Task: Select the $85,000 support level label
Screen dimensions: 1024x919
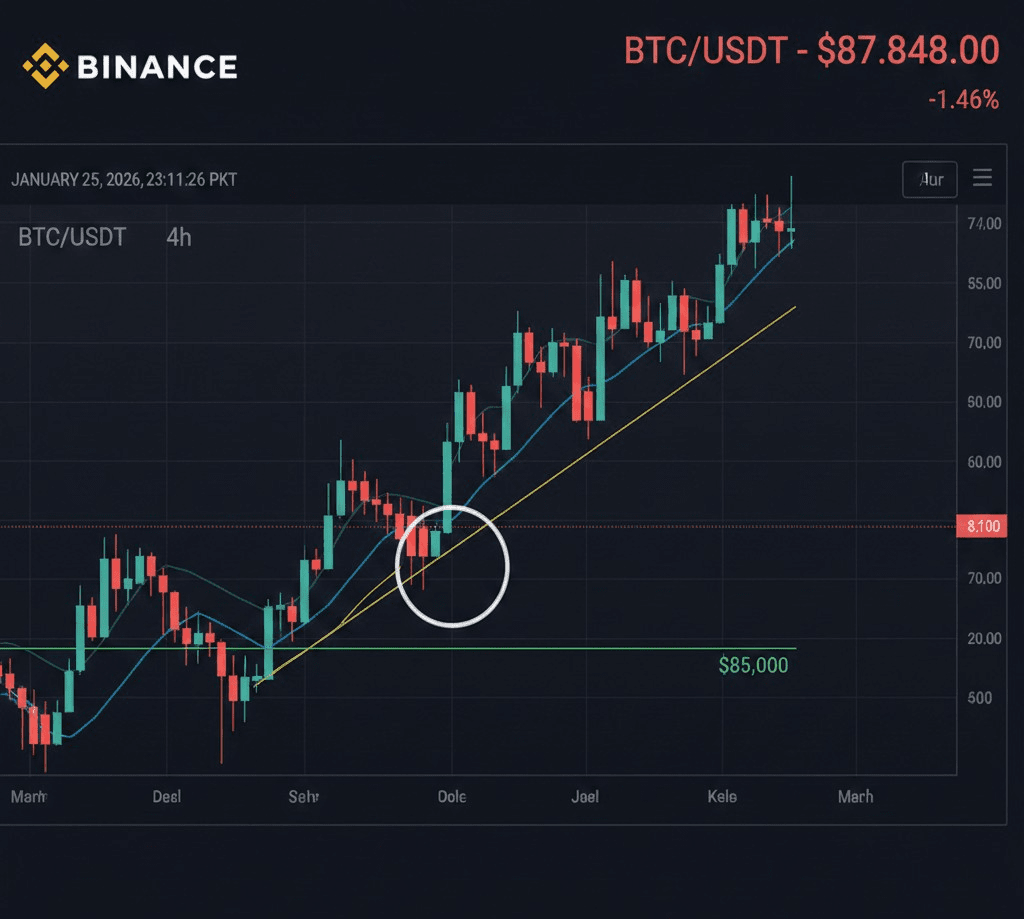Action: [x=753, y=664]
